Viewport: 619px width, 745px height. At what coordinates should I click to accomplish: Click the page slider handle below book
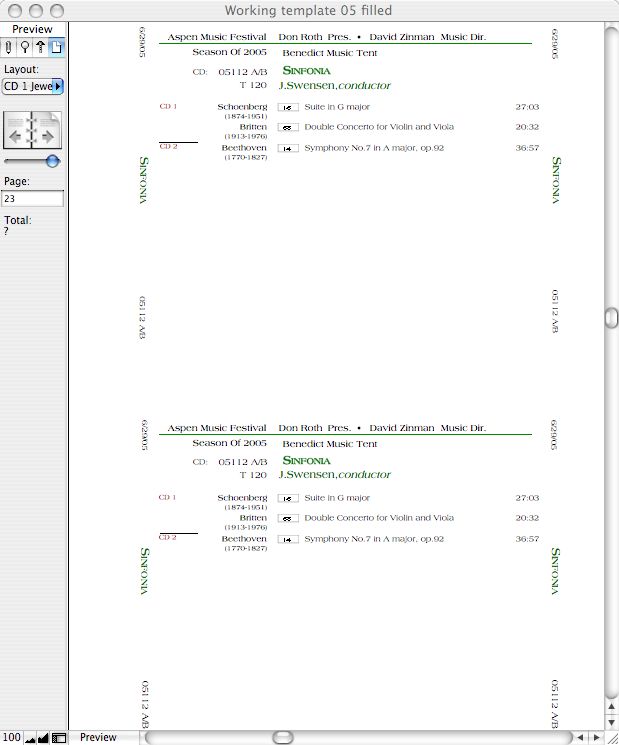(x=52, y=162)
